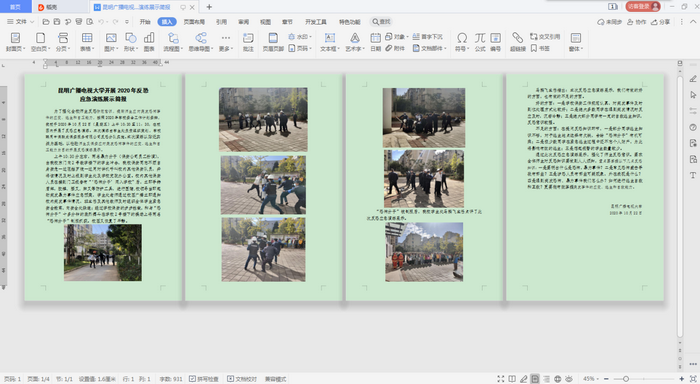This screenshot has height=384, width=700.
Task: Click the zoom in plus button
Action: (681, 379)
